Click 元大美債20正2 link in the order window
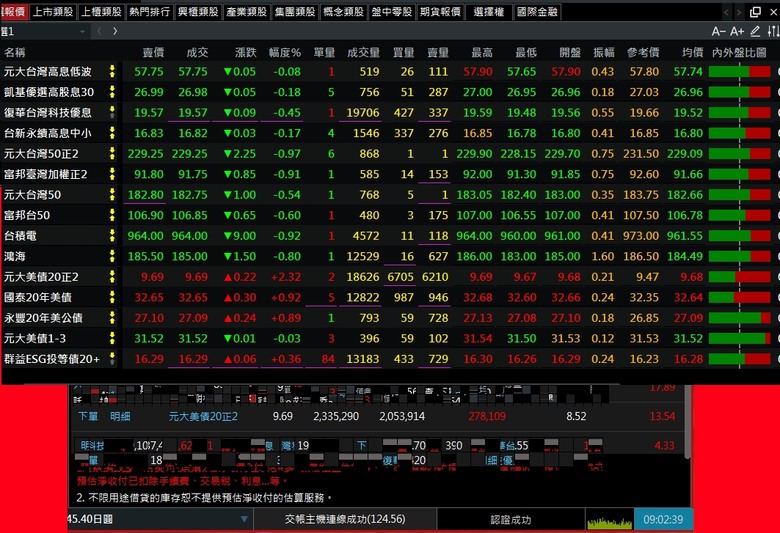This screenshot has width=780, height=533. [203, 416]
